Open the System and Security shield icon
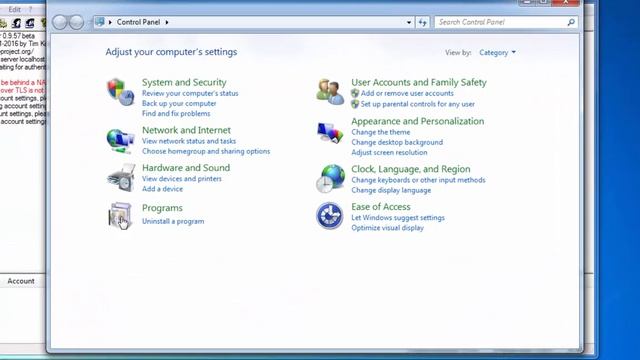This screenshot has height=360, width=640. tap(120, 92)
